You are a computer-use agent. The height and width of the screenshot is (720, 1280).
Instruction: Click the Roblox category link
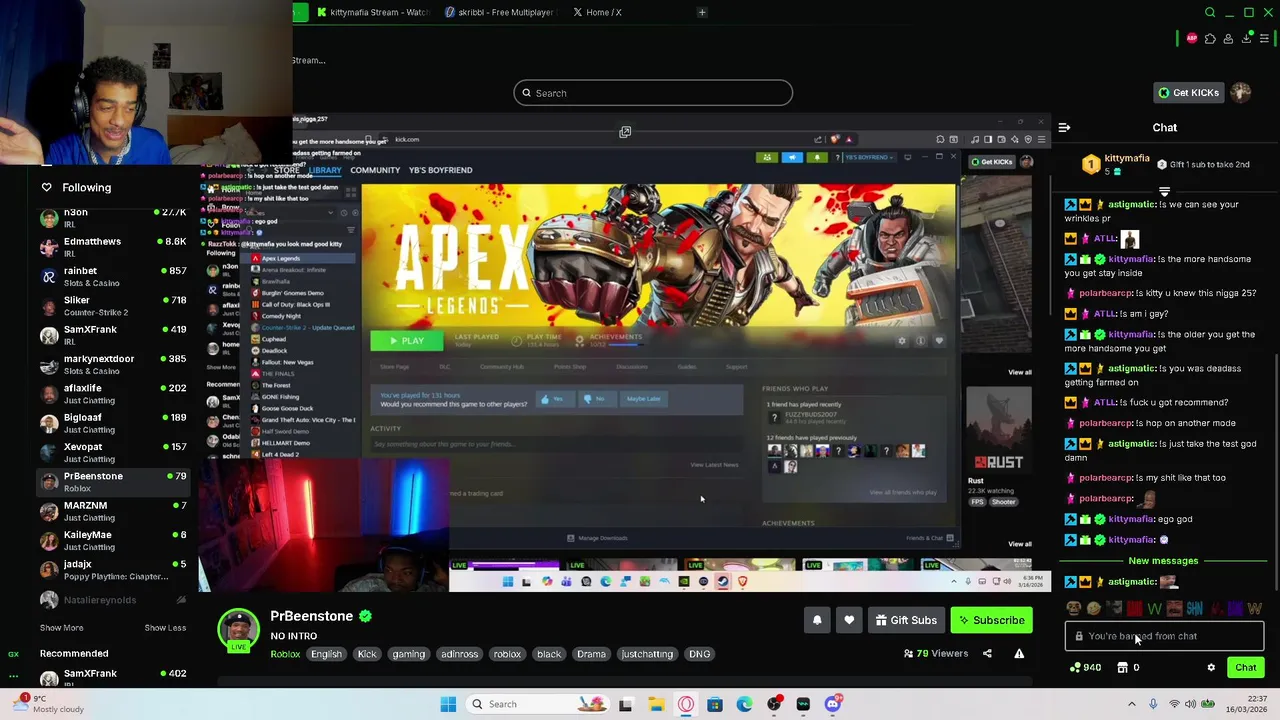pos(285,654)
